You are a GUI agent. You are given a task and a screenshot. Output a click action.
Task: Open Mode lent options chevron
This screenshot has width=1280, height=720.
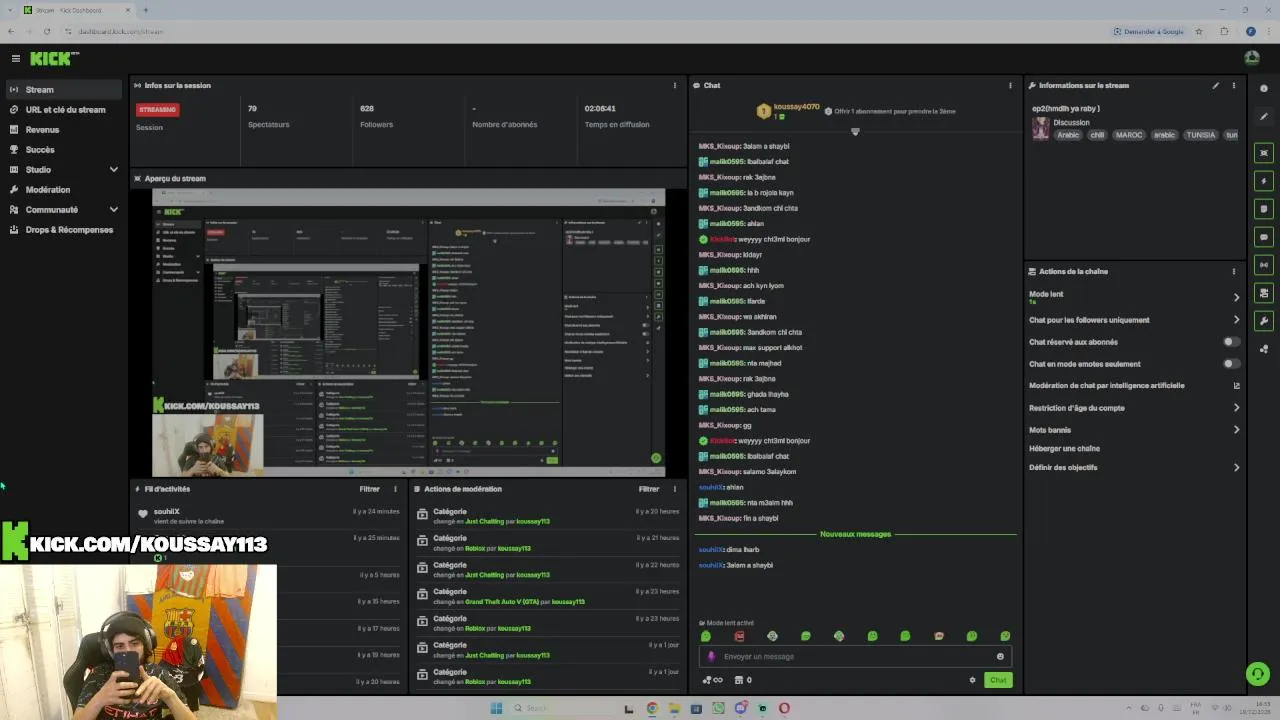click(x=1236, y=297)
